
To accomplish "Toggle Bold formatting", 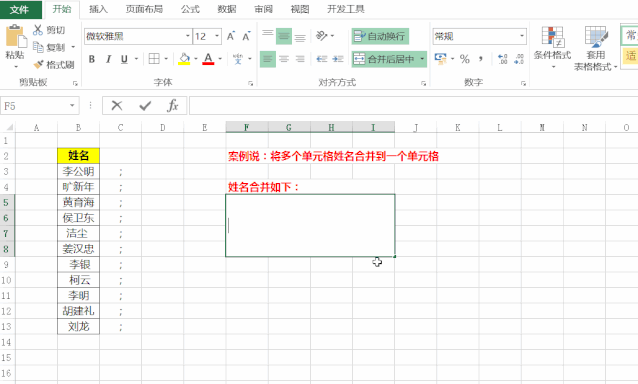I will pyautogui.click(x=92, y=59).
